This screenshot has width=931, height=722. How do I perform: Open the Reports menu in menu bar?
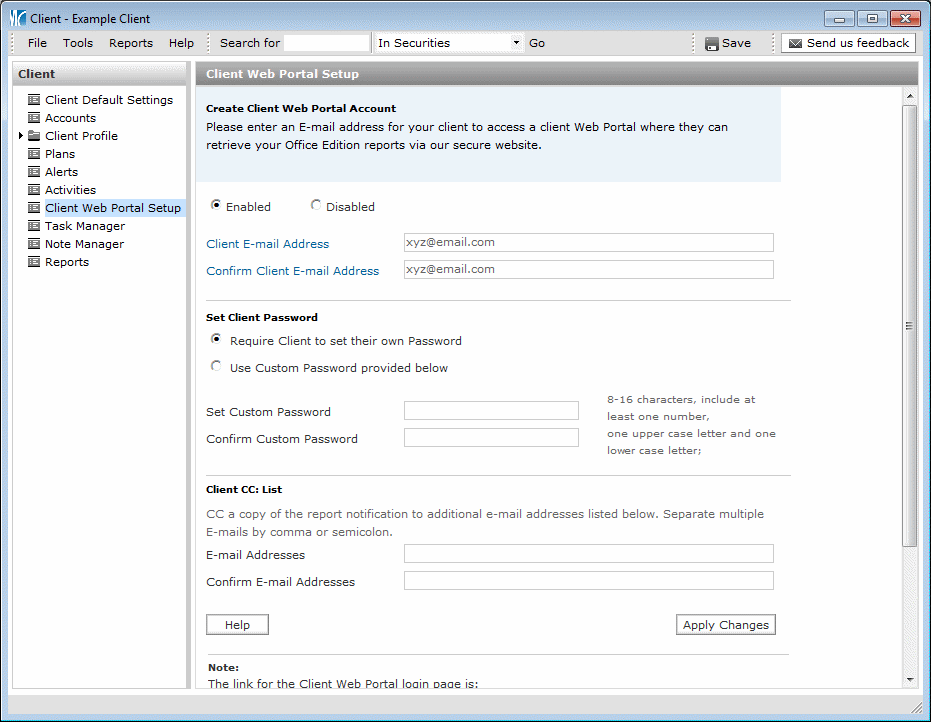(x=131, y=43)
